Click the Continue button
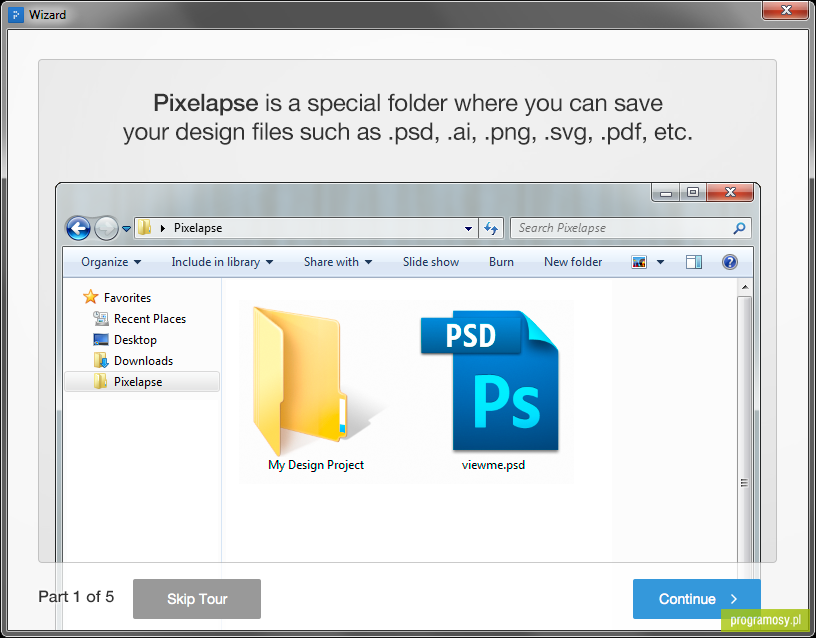 (697, 598)
